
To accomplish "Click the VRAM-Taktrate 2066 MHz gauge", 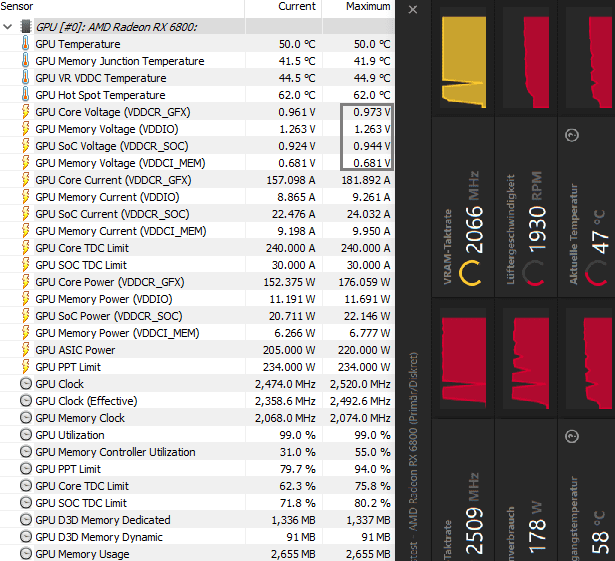I will click(470, 273).
